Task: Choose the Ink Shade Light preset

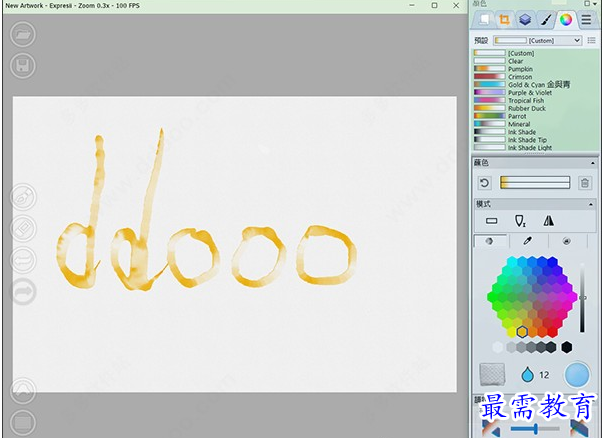Action: click(x=513, y=148)
